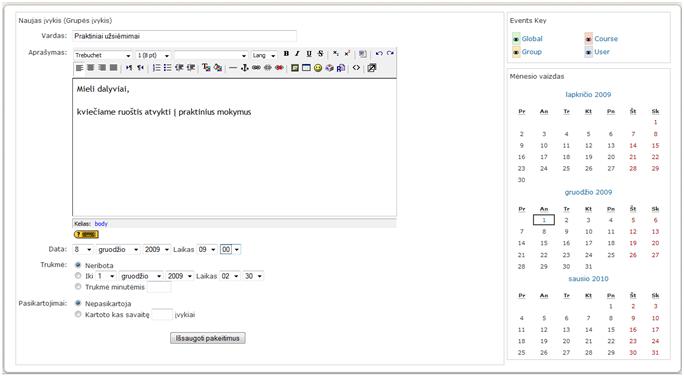Set left-to-right text direction
This screenshot has height=377, width=684.
pyautogui.click(x=129, y=68)
